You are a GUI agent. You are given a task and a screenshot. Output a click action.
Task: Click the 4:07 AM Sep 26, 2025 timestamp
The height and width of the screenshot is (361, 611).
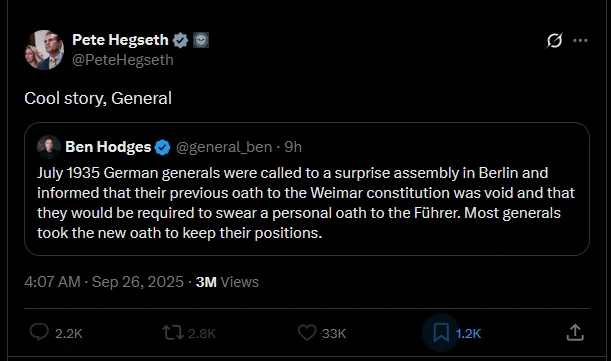(104, 282)
